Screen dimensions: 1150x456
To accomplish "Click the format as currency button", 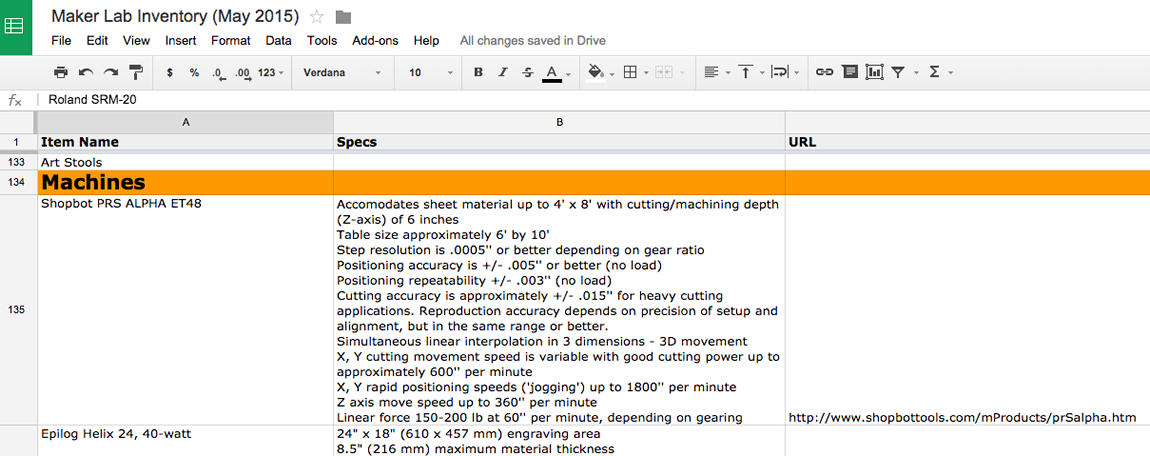I will click(170, 72).
